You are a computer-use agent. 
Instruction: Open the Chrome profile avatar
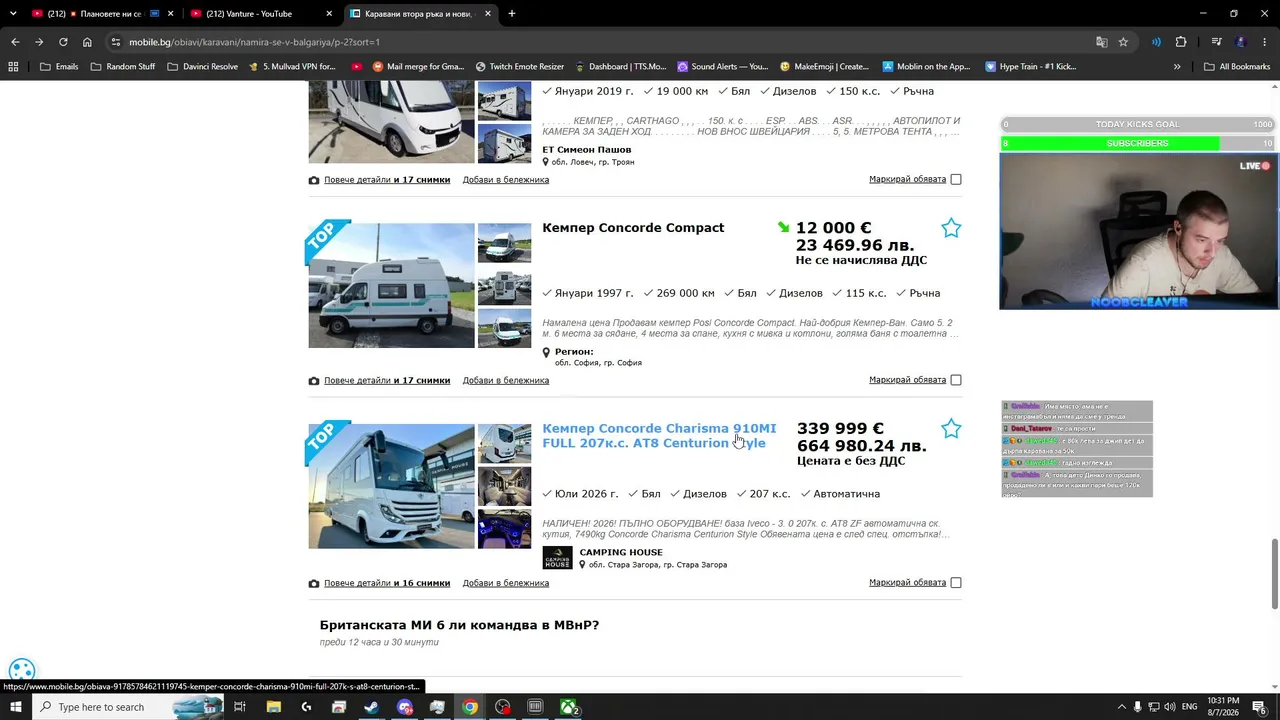tap(1241, 42)
